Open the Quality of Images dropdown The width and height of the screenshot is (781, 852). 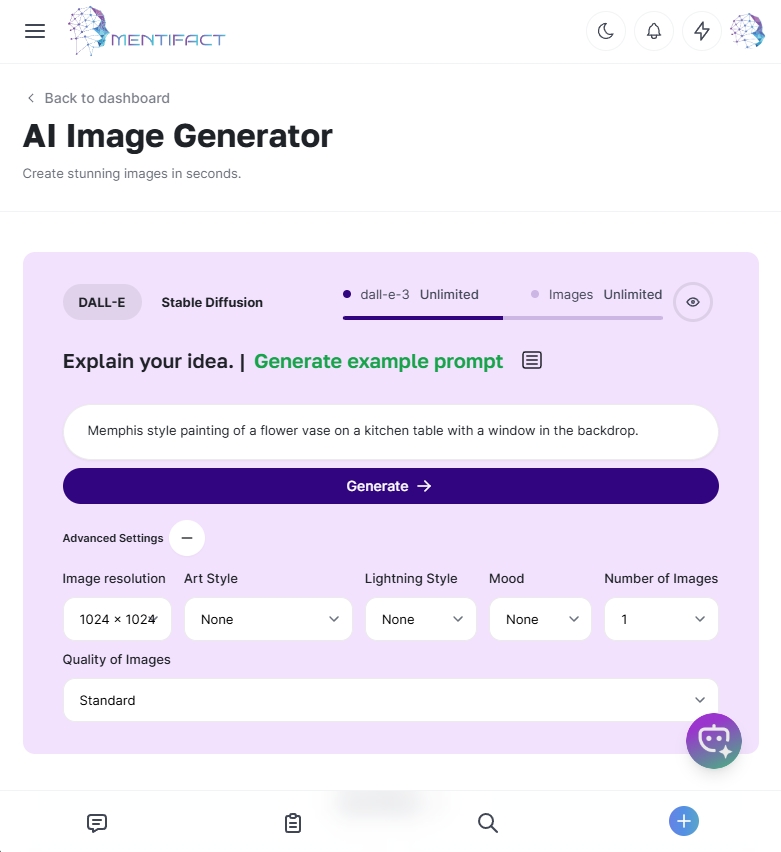tap(391, 700)
